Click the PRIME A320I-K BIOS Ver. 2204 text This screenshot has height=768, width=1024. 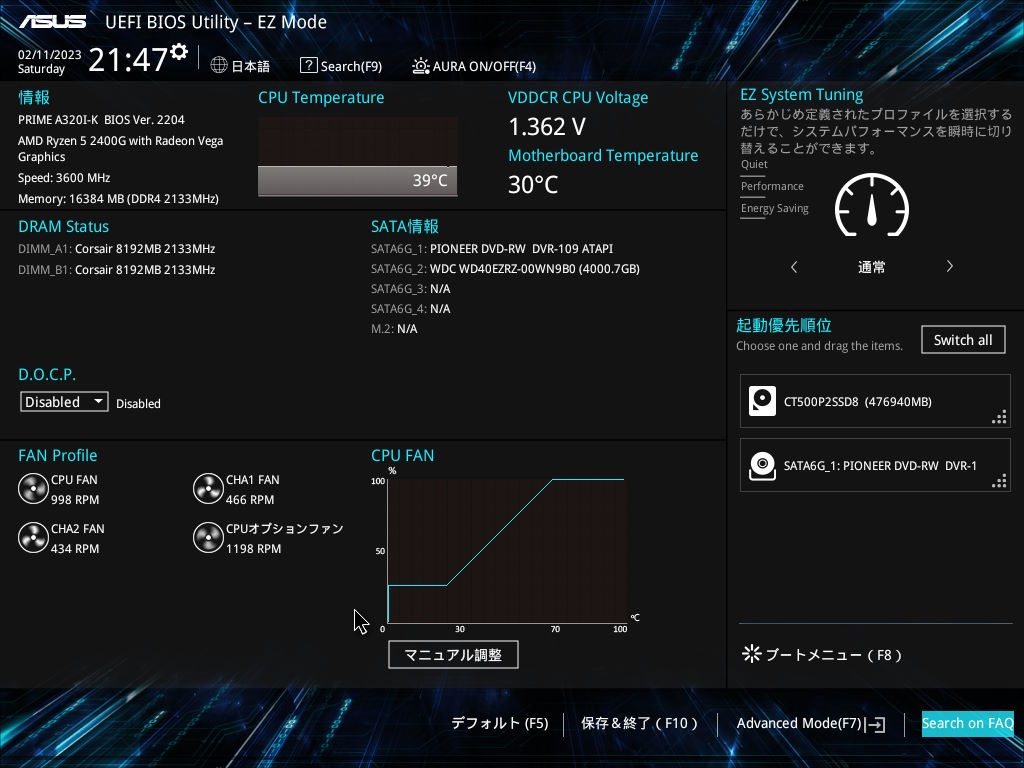click(101, 120)
